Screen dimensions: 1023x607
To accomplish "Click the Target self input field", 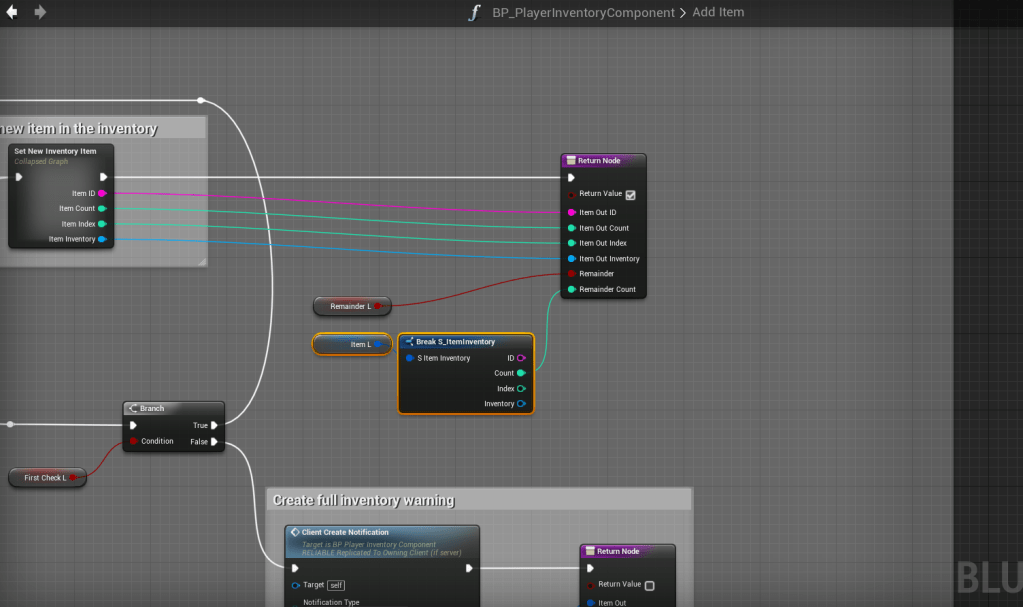I will [x=337, y=585].
